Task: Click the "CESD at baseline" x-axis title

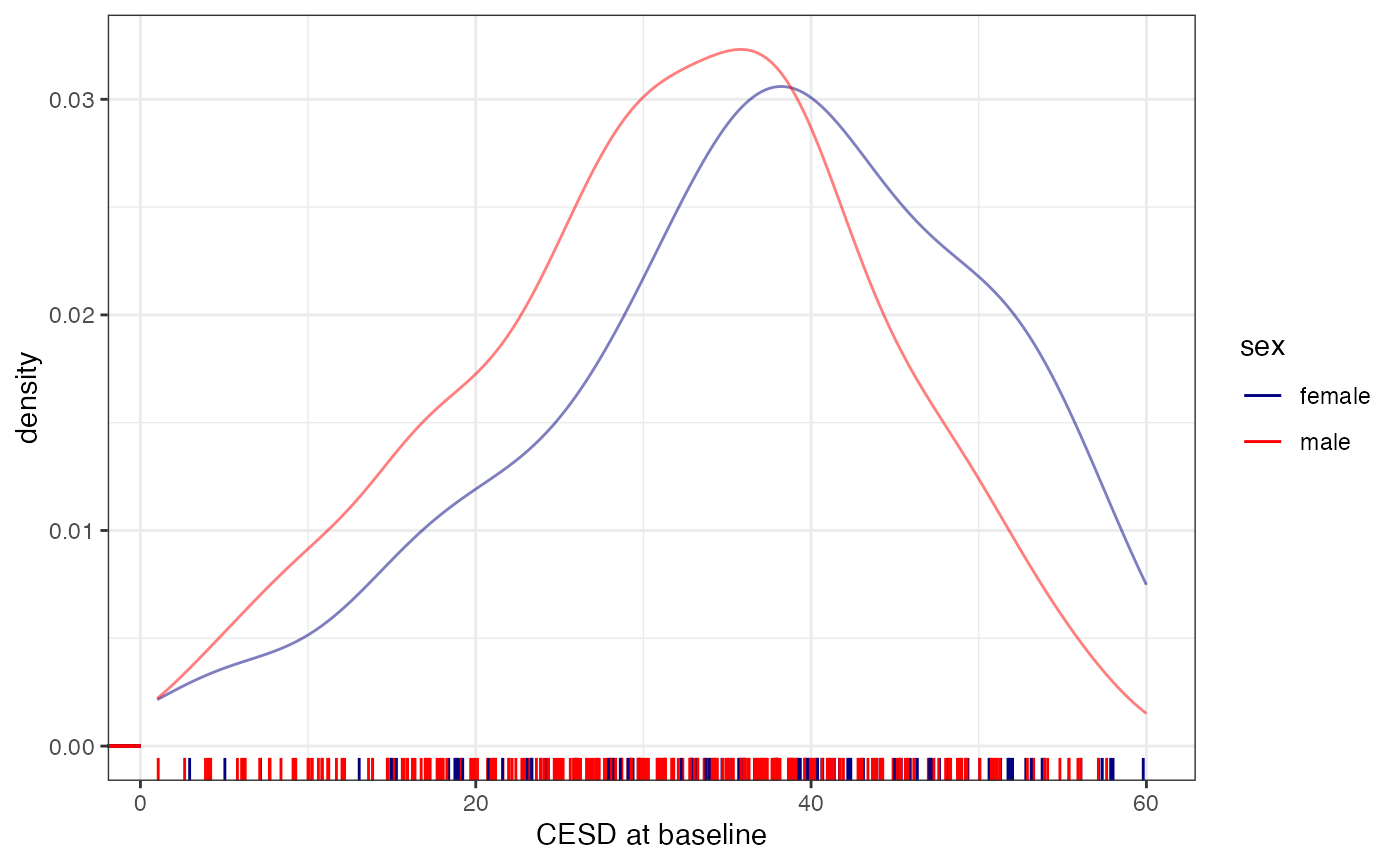Action: click(651, 835)
